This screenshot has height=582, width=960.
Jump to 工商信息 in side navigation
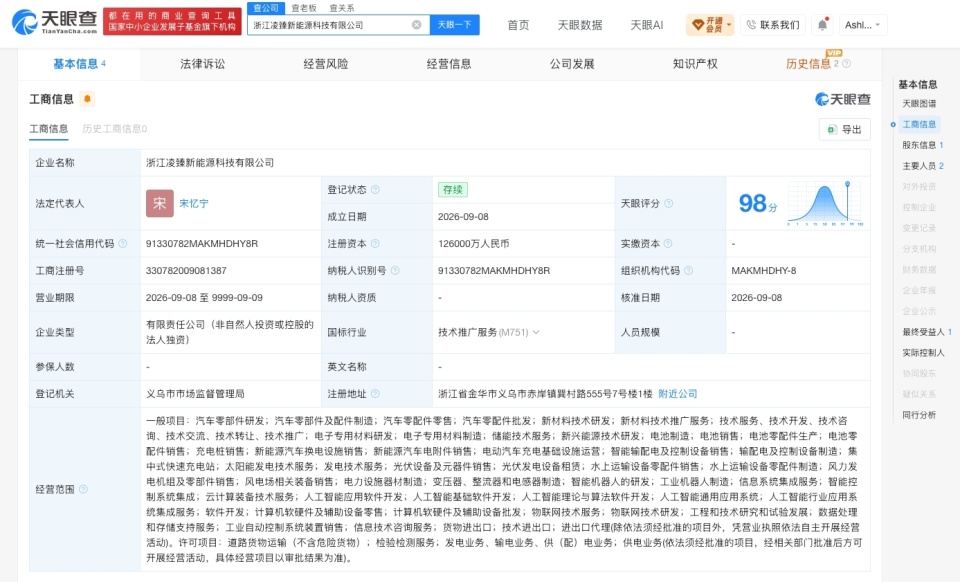tap(919, 124)
